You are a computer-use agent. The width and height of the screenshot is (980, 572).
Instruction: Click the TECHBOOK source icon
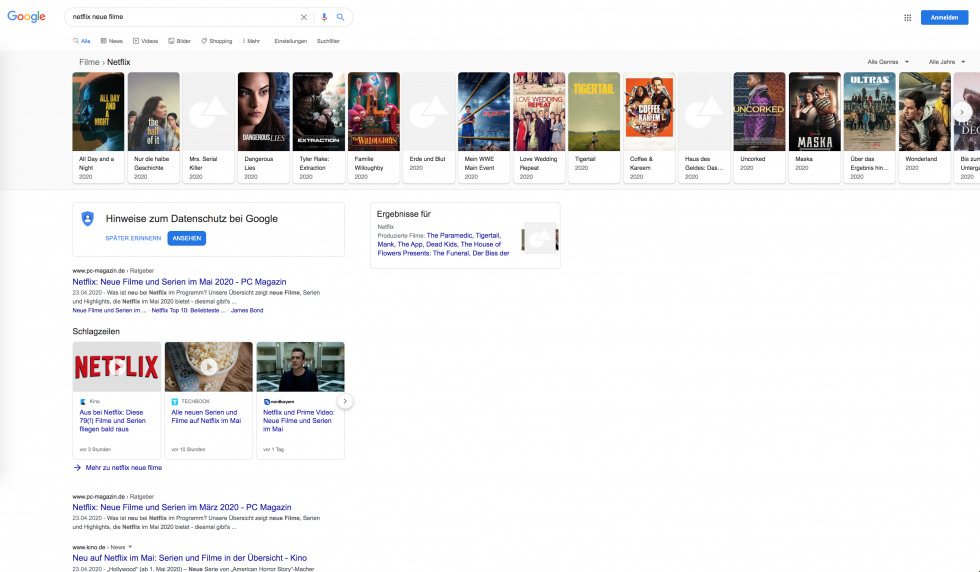pos(175,401)
